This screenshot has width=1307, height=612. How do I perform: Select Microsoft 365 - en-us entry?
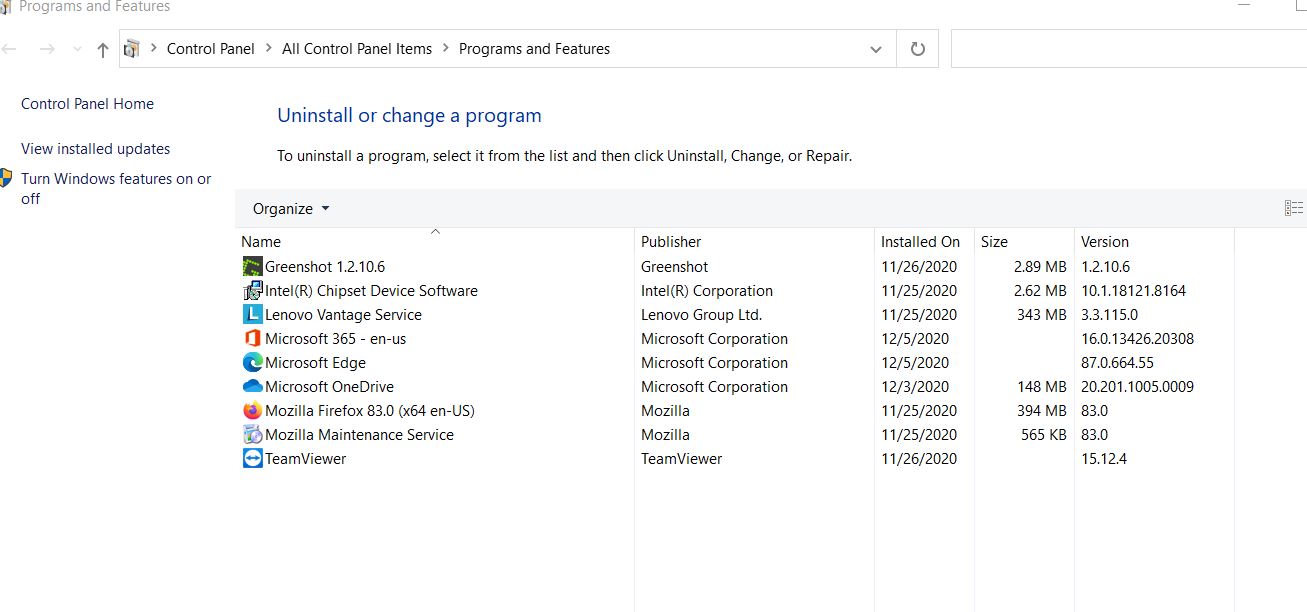(x=335, y=339)
